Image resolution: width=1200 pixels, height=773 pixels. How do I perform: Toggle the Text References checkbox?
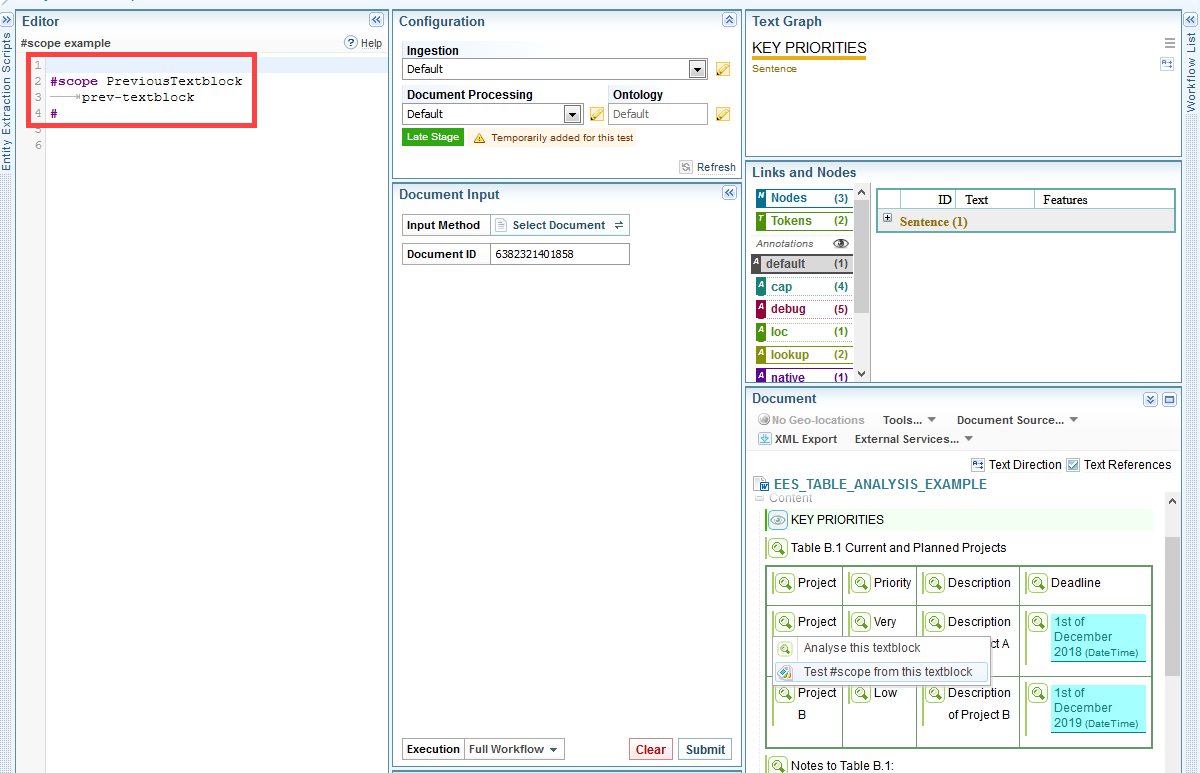1073,465
